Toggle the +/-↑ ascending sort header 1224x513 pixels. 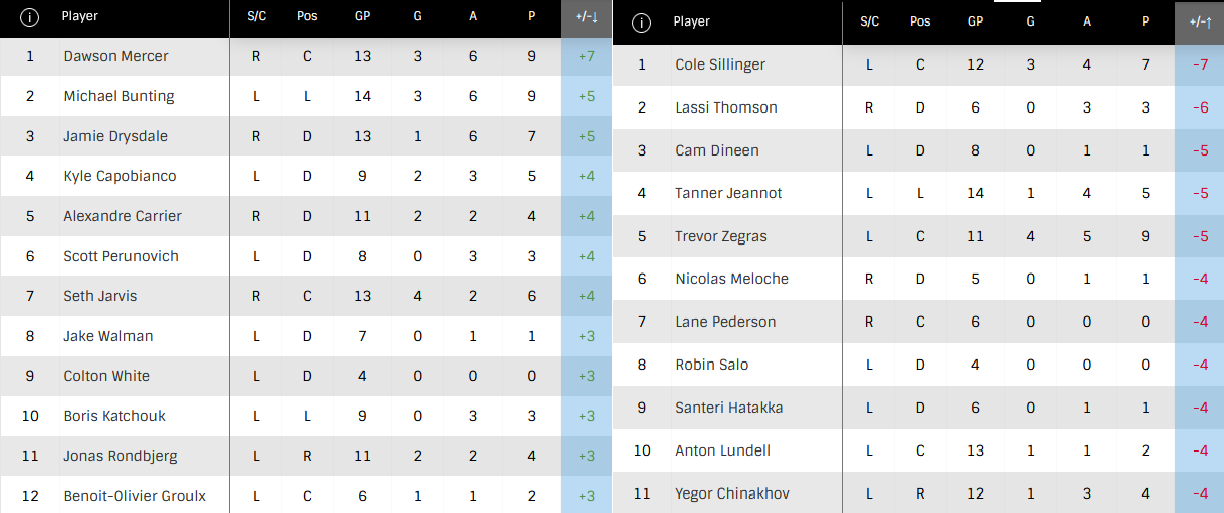(1199, 22)
